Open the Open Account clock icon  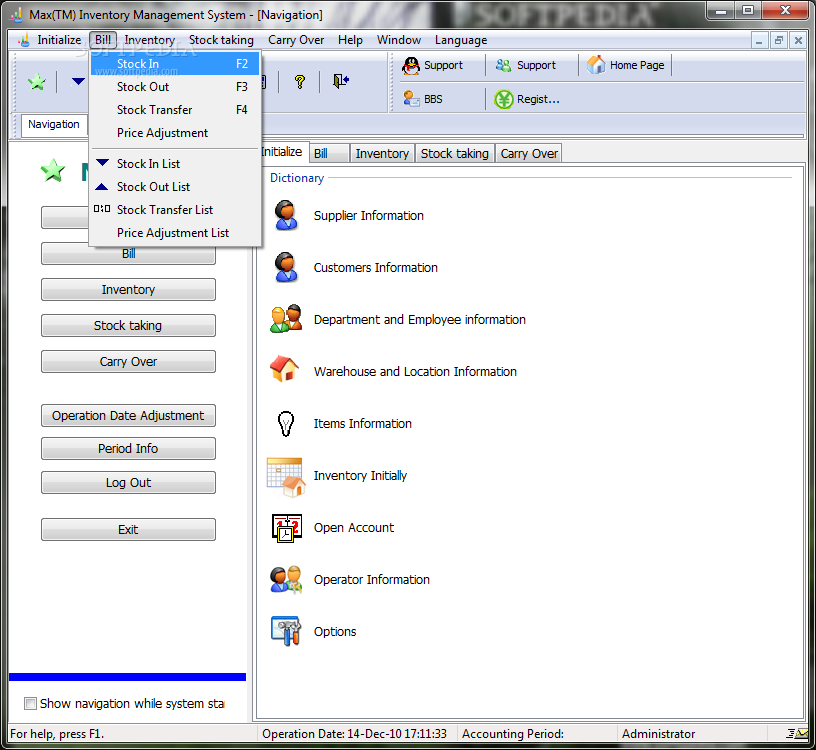coord(286,528)
